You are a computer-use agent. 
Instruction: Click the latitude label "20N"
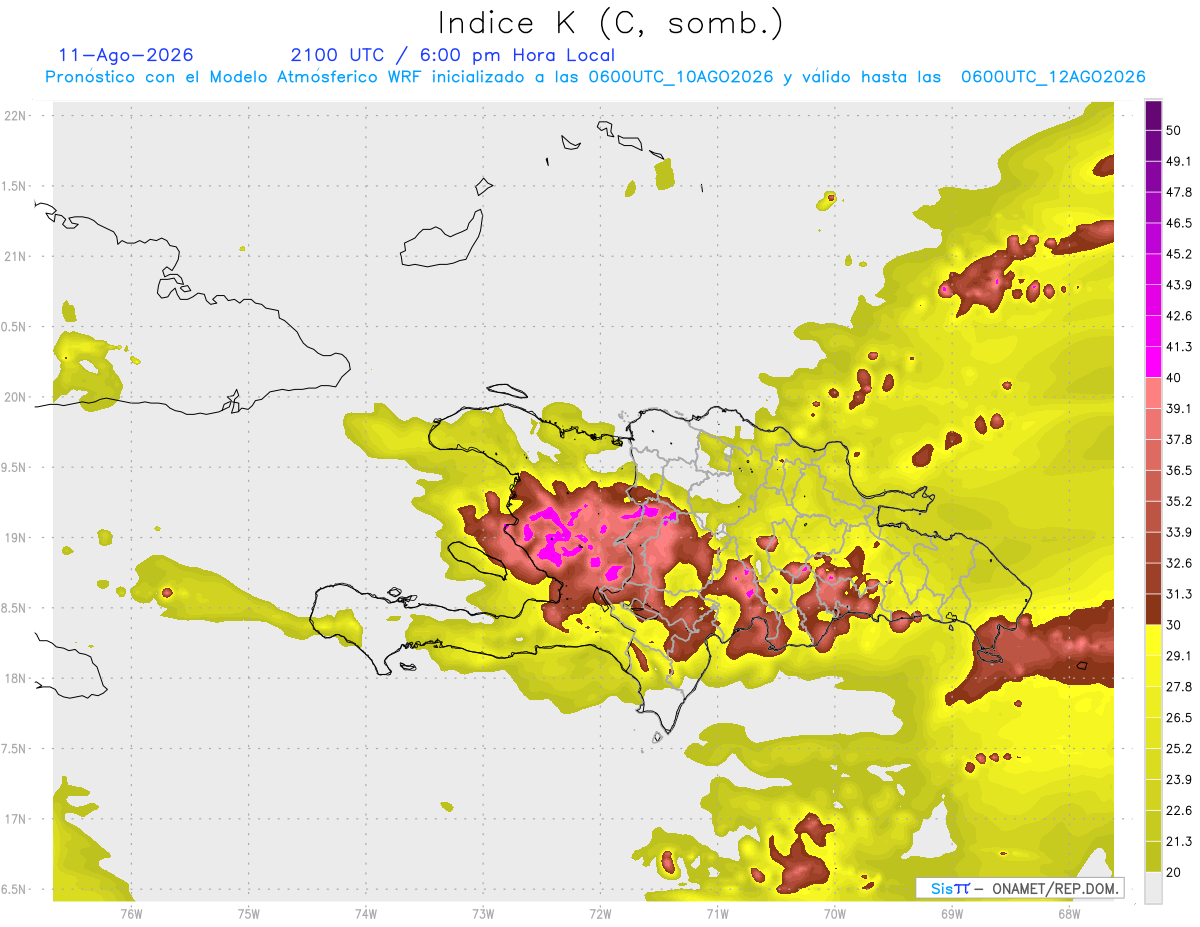point(14,397)
